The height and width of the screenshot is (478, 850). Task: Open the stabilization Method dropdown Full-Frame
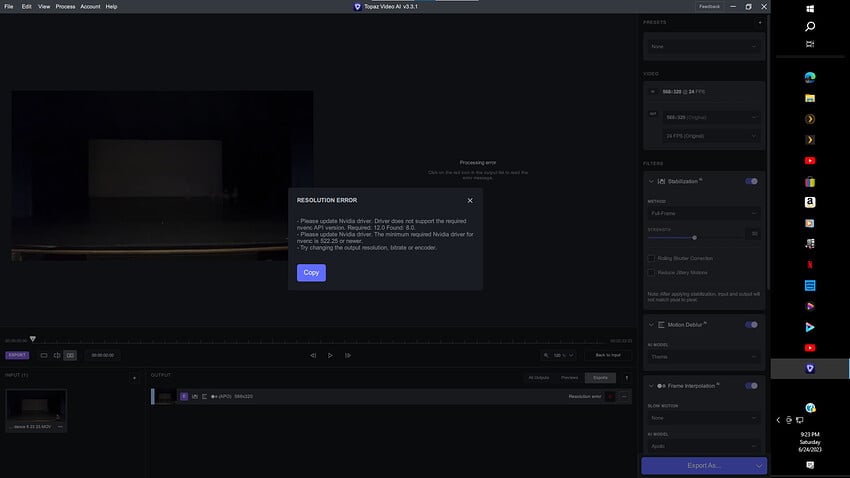tap(702, 213)
